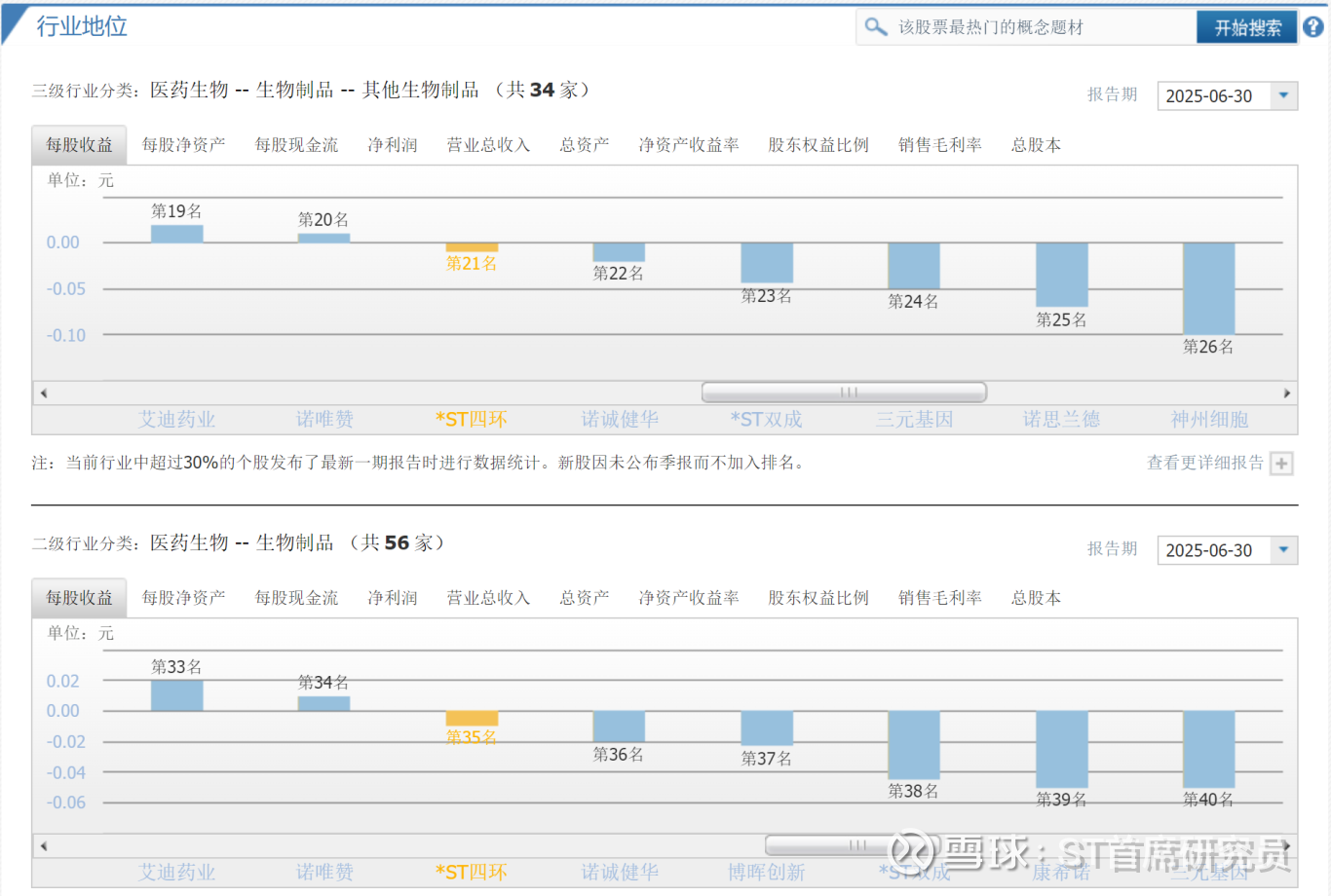Screen dimensions: 1331x896
Task: Open the 每股现金流 tab in the 二级行业 section
Action: pos(297,598)
